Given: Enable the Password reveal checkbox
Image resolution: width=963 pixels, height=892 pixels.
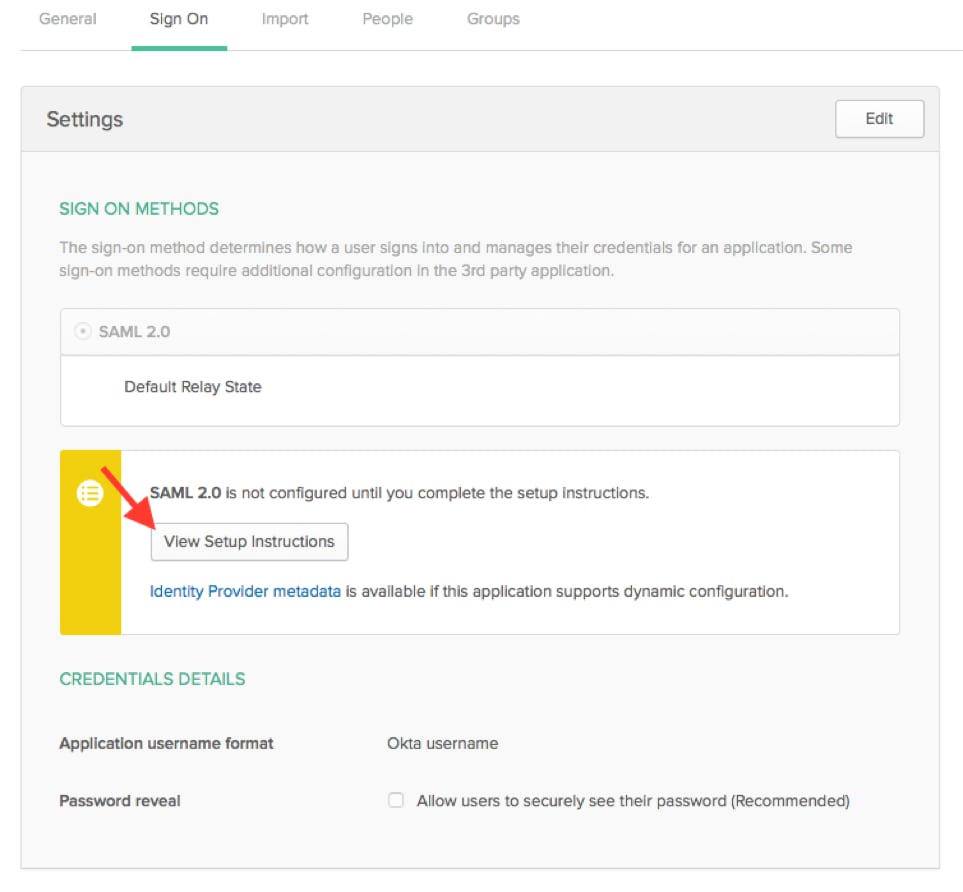Looking at the screenshot, I should pos(396,800).
